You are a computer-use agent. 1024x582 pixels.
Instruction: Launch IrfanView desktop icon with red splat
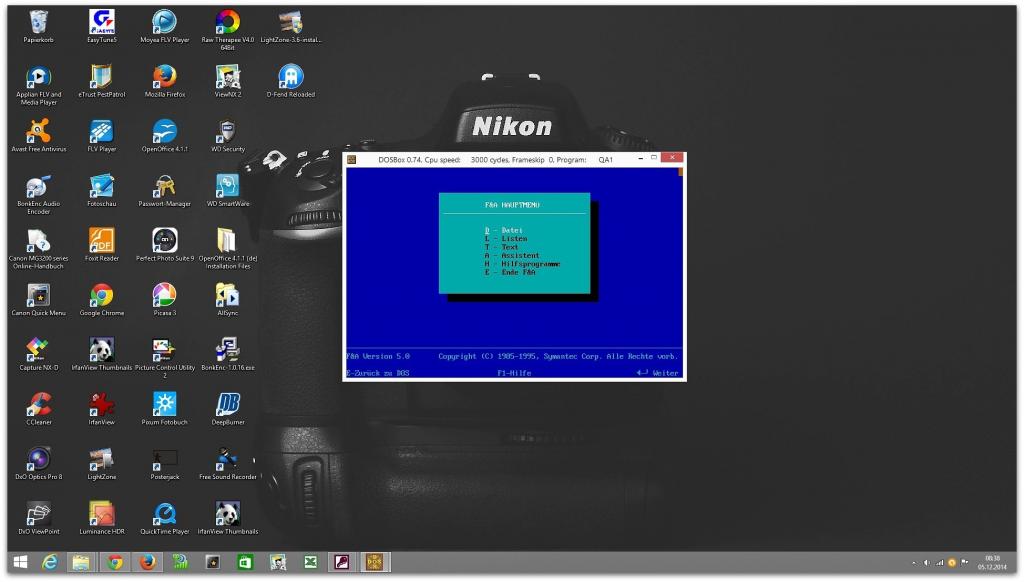tap(101, 407)
